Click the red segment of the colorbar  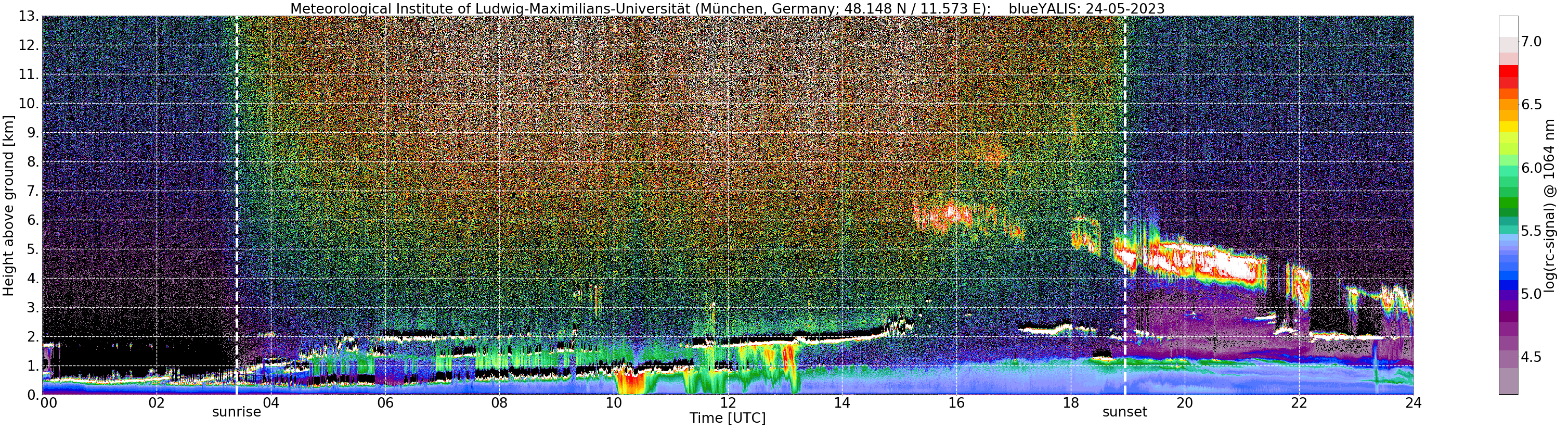(x=1508, y=71)
